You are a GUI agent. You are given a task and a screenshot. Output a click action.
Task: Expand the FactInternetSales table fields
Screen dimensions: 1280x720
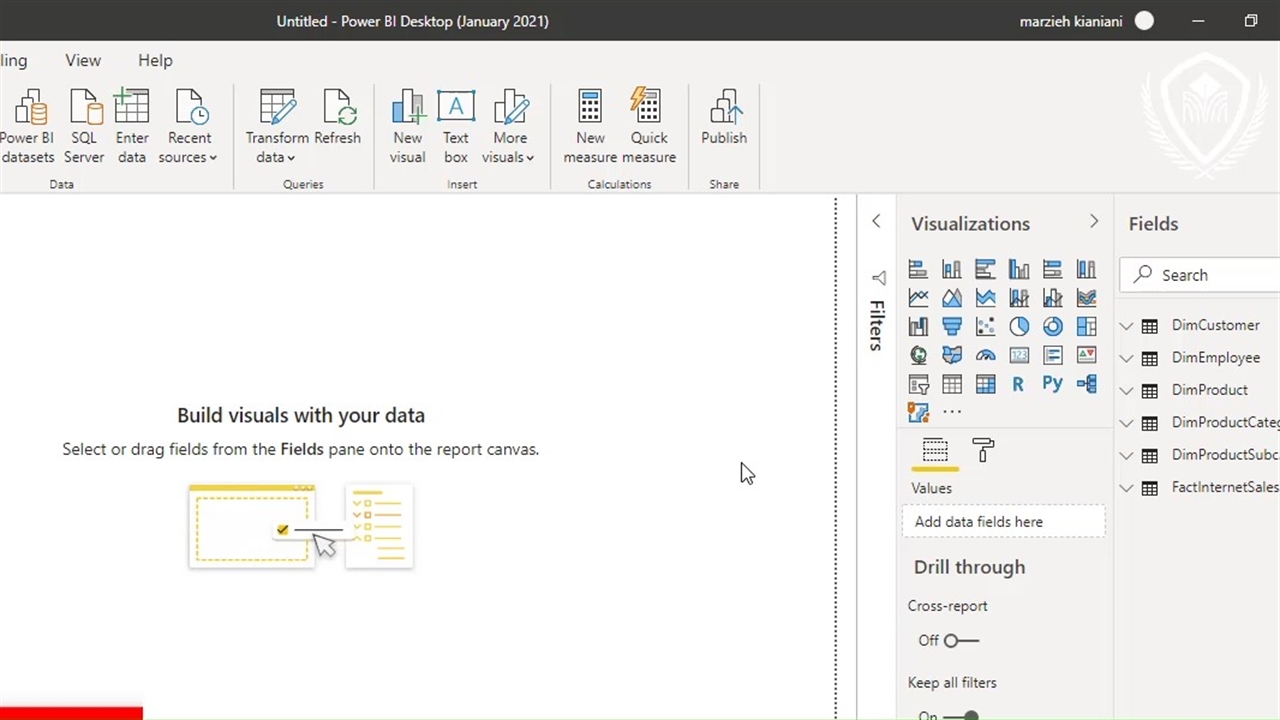pyautogui.click(x=1126, y=488)
